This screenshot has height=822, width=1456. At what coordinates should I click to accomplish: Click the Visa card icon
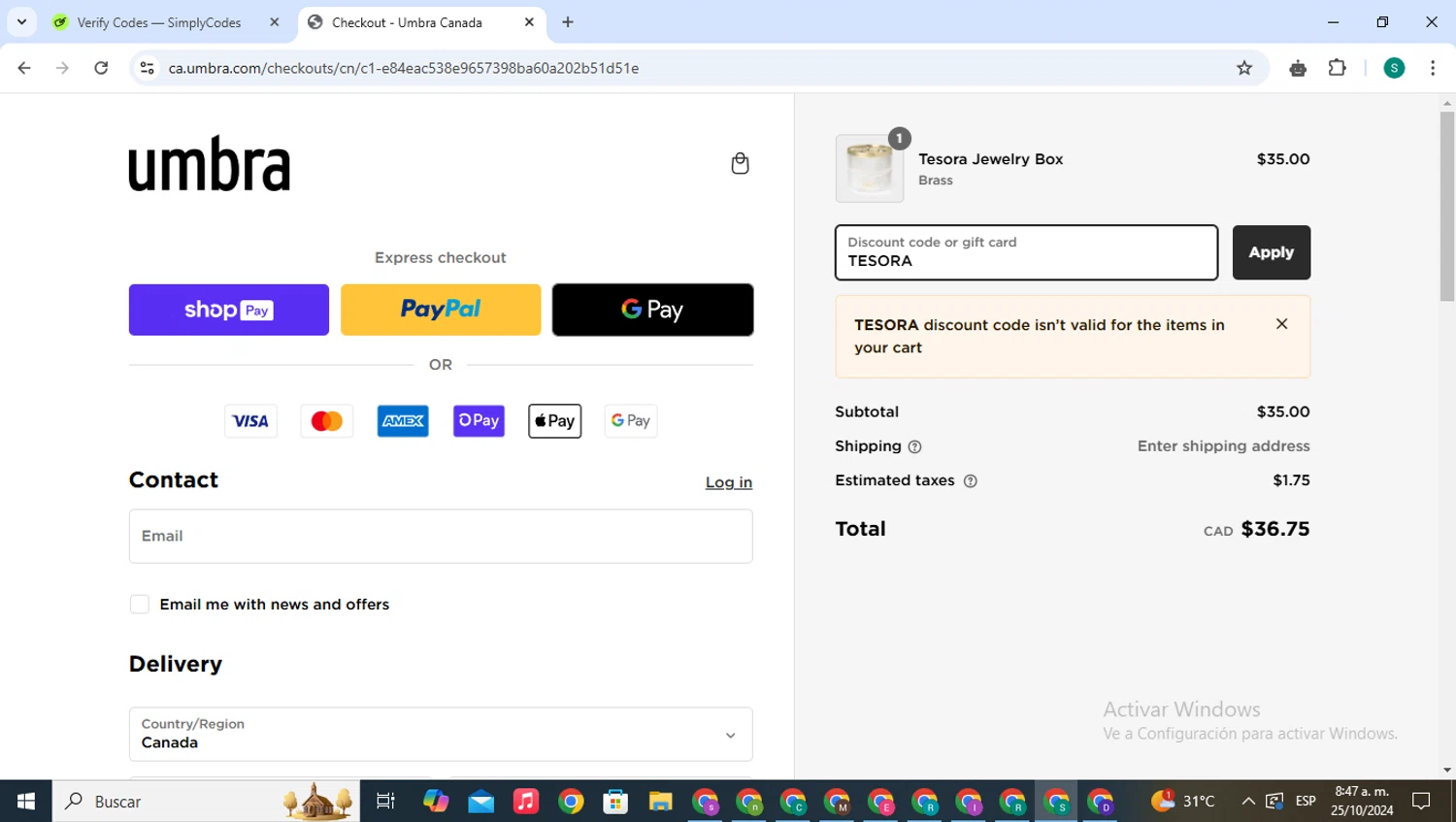coord(250,421)
